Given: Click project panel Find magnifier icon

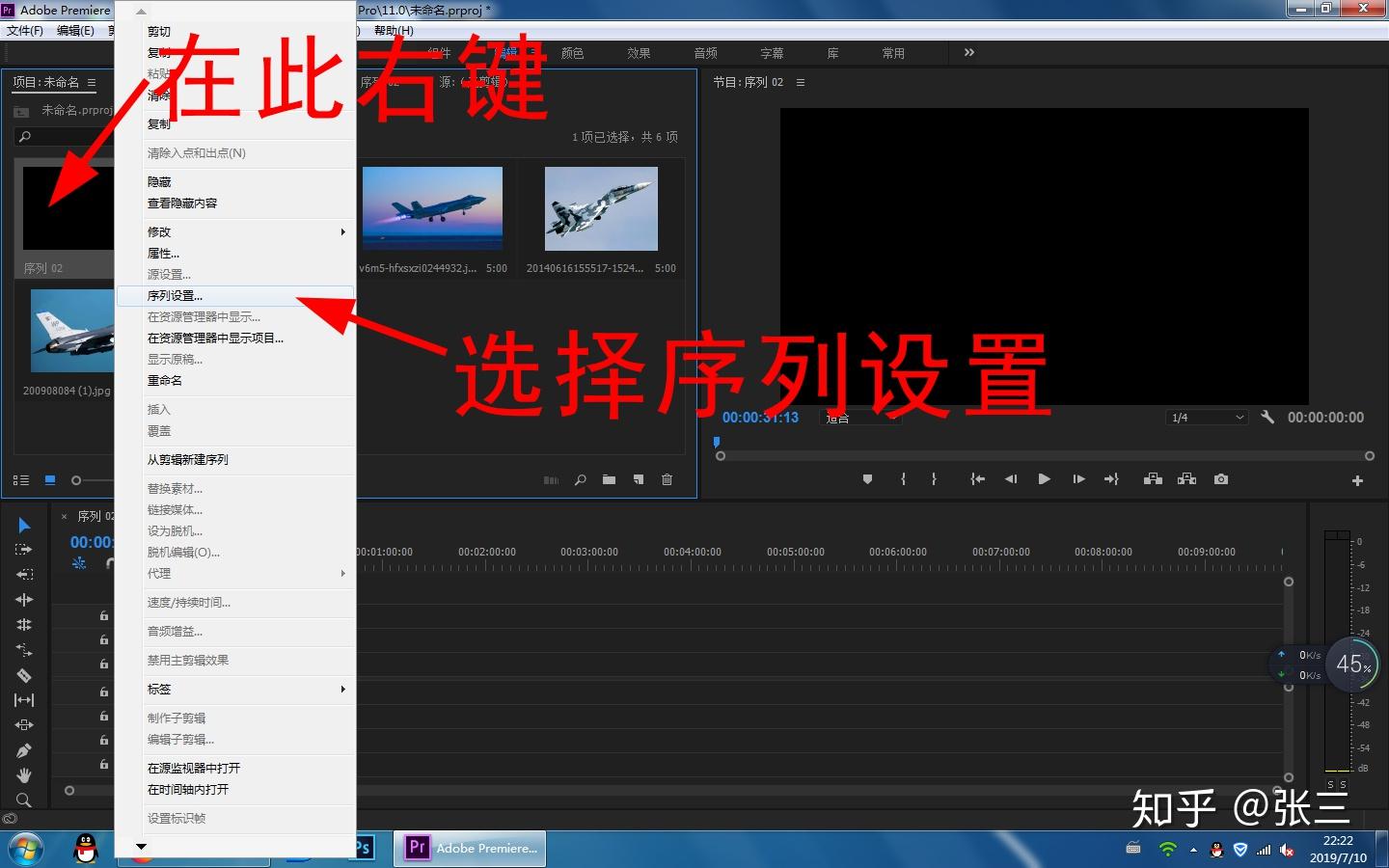Looking at the screenshot, I should point(580,479).
